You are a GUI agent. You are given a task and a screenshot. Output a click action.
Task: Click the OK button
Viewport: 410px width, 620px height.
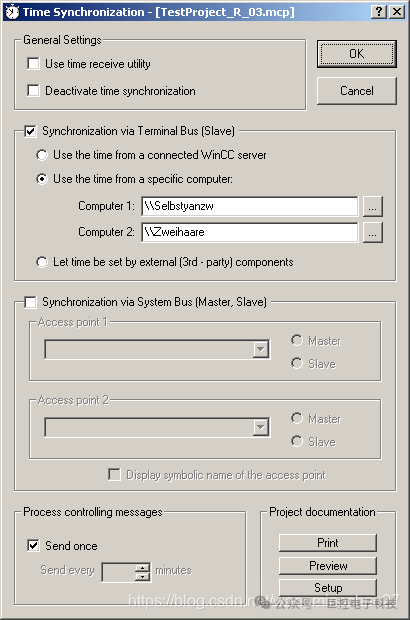357,54
